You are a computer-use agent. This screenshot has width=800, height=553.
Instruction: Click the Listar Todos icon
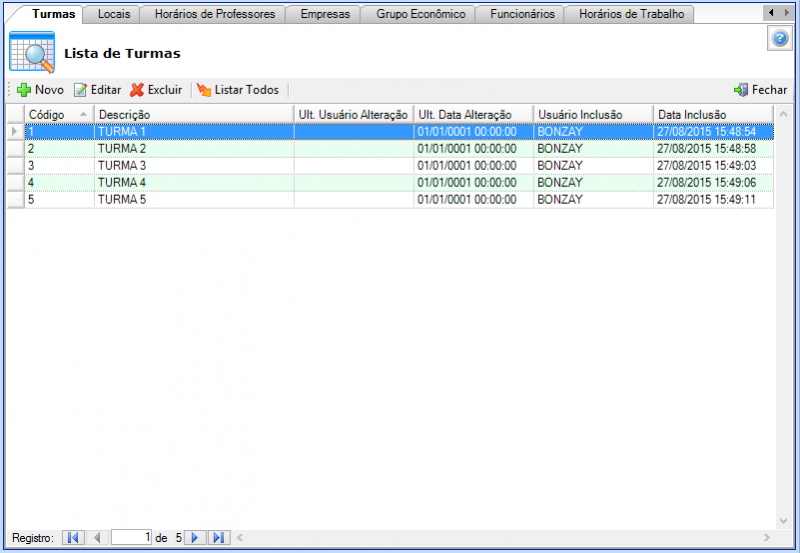tap(204, 90)
